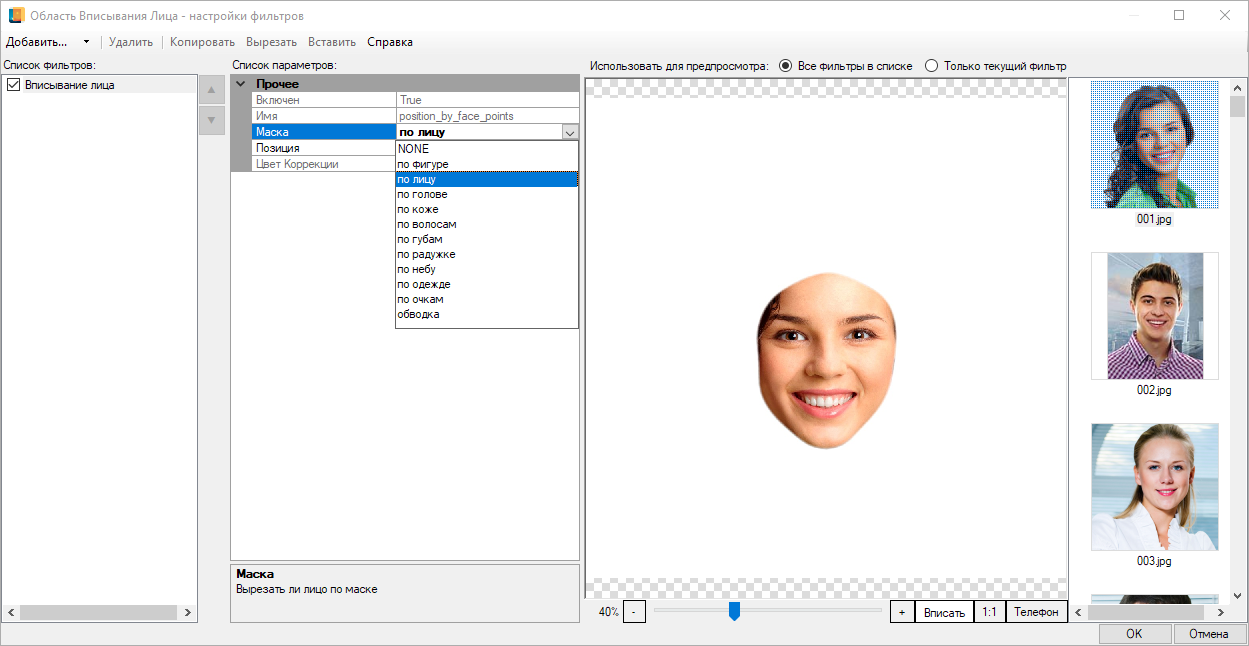
Task: Click the 001.jpg file name label
Action: (1154, 219)
